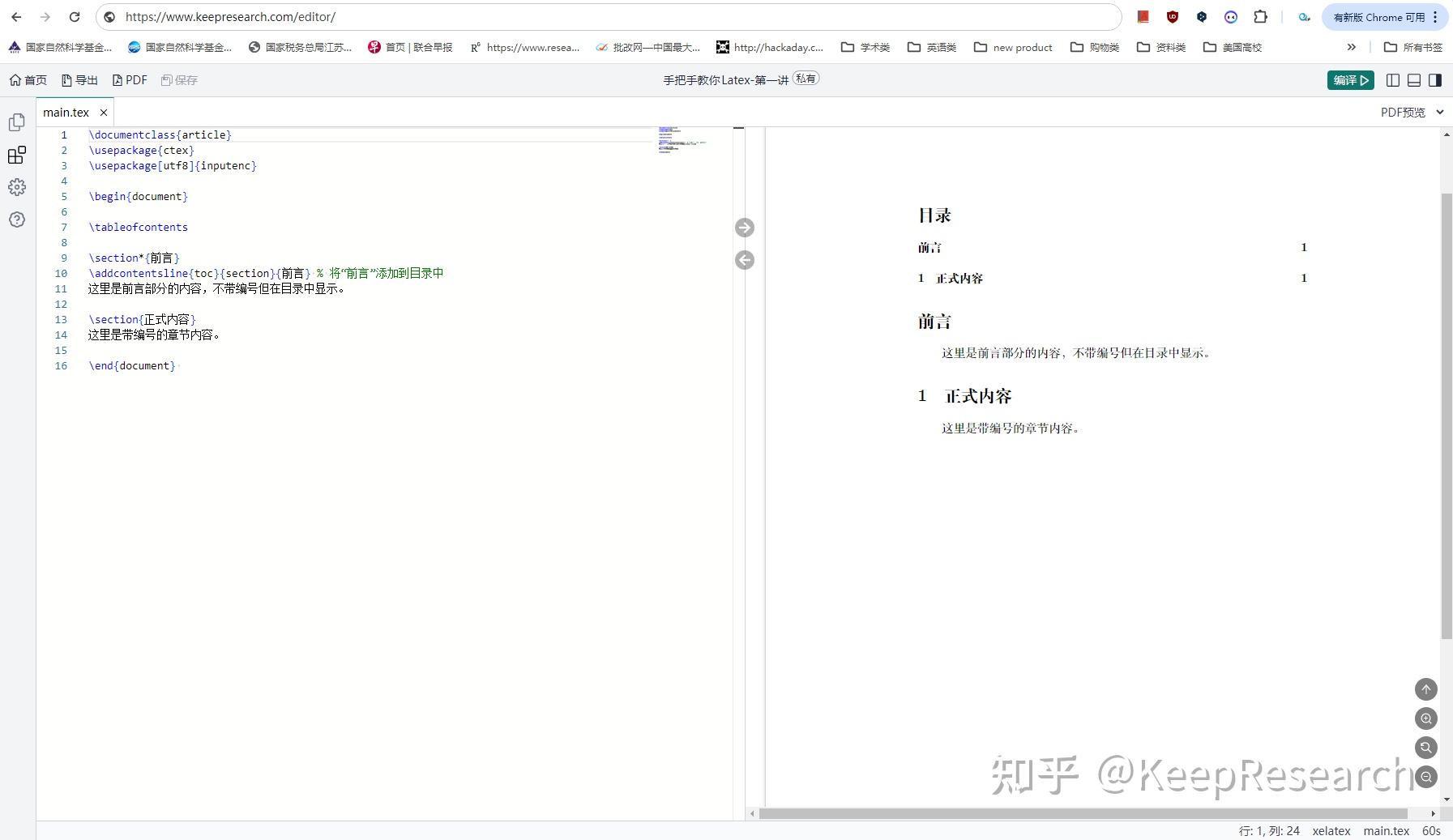Open the help question-mark icon
This screenshot has height=840, width=1453.
point(16,219)
